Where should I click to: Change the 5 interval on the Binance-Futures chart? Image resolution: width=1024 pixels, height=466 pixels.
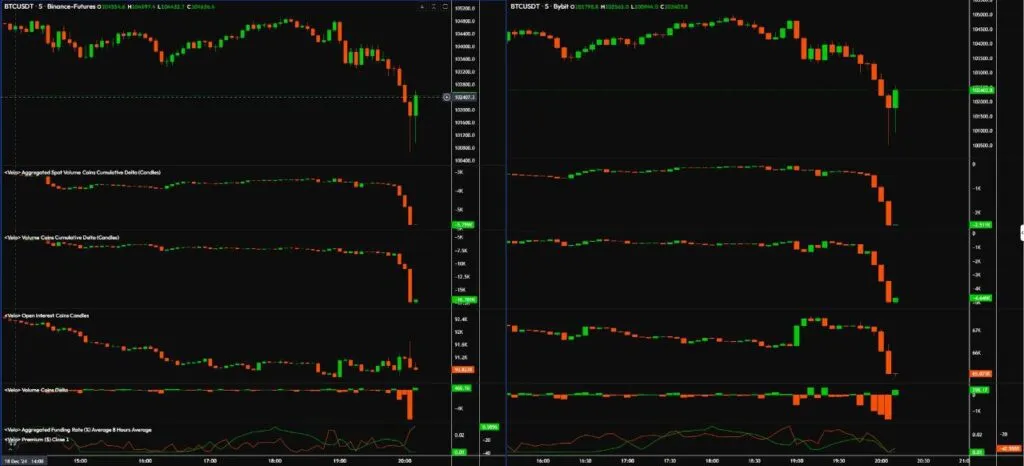(40, 7)
